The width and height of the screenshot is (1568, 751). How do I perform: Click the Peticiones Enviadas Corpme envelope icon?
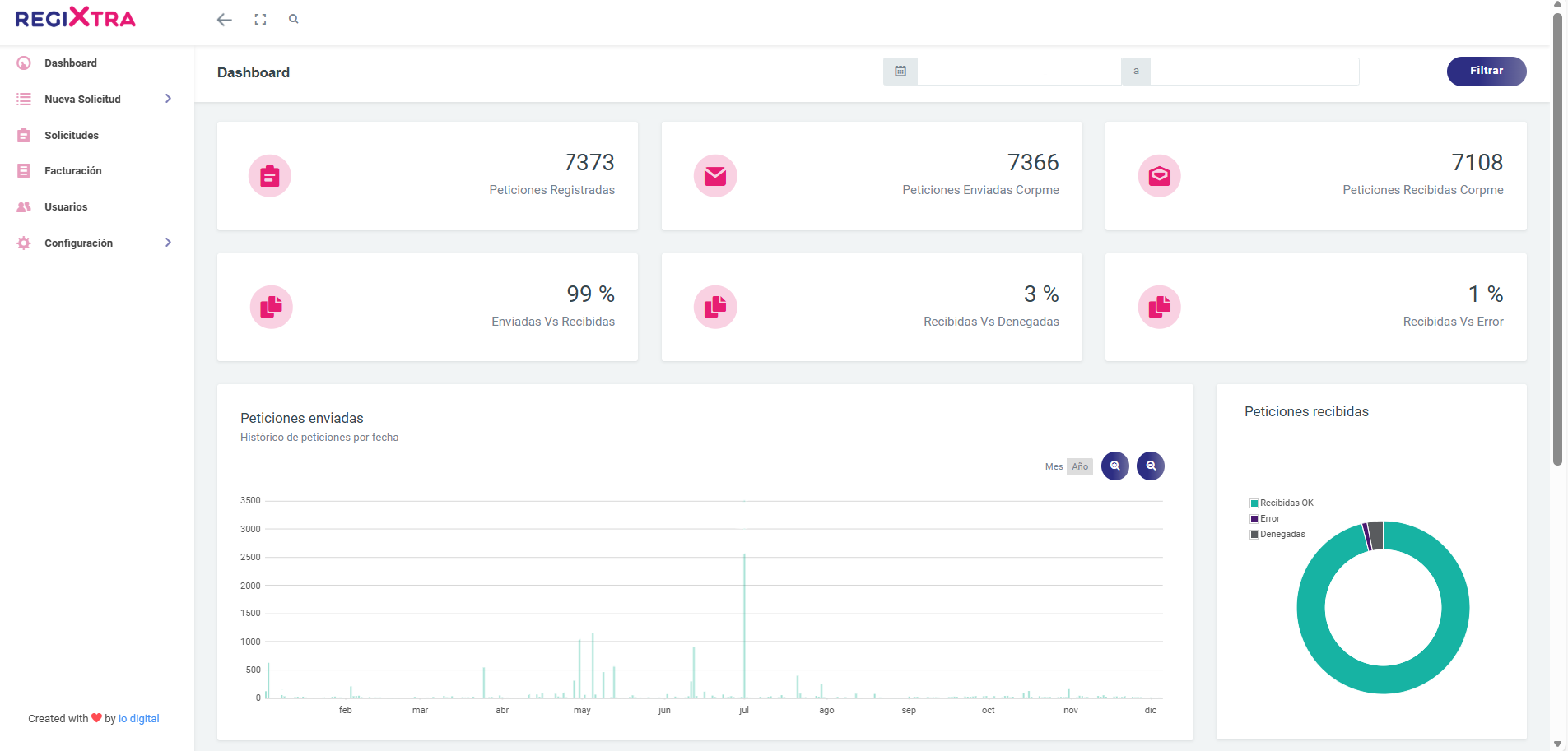pos(714,176)
